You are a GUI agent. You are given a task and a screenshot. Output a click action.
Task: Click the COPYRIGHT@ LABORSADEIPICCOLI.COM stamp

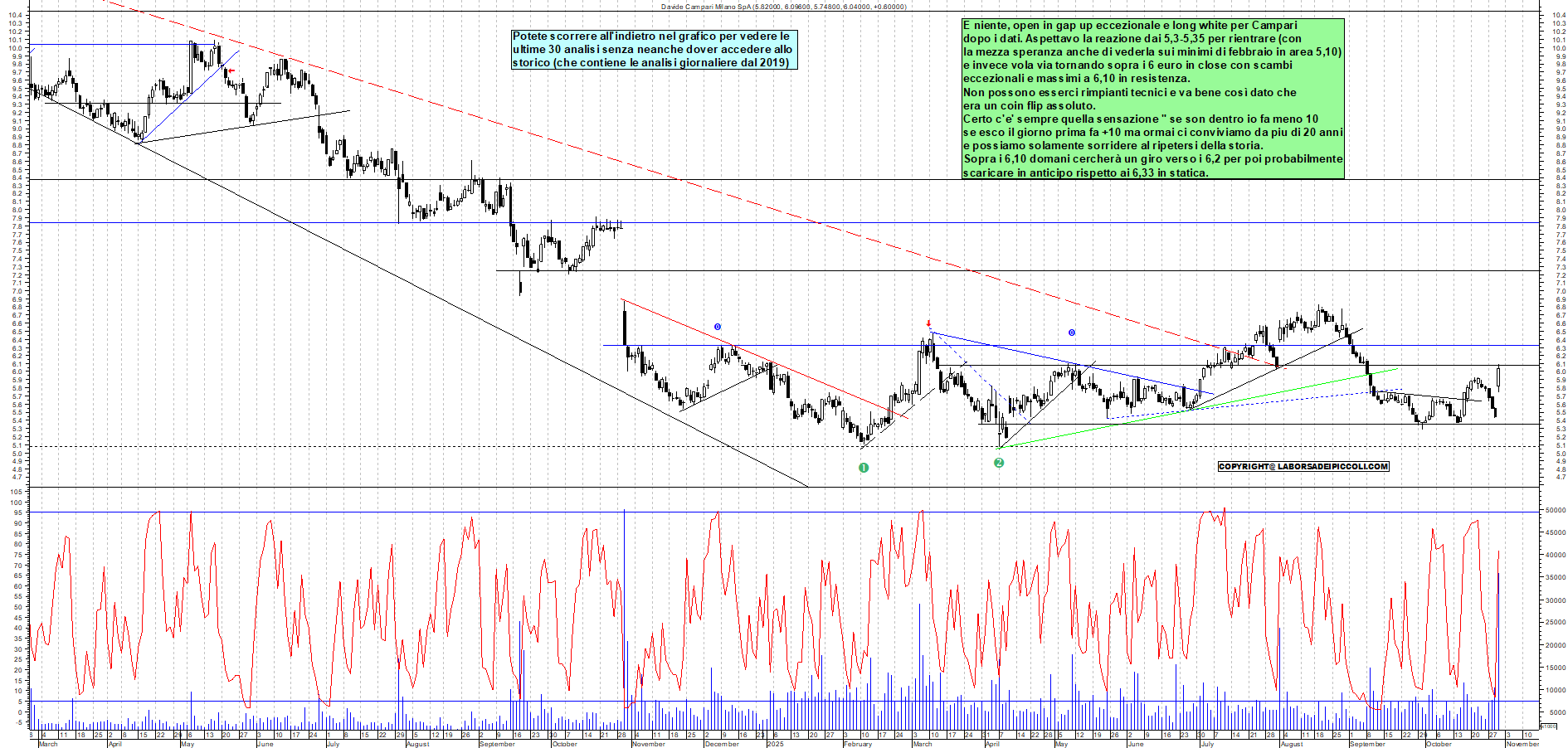coord(1303,466)
